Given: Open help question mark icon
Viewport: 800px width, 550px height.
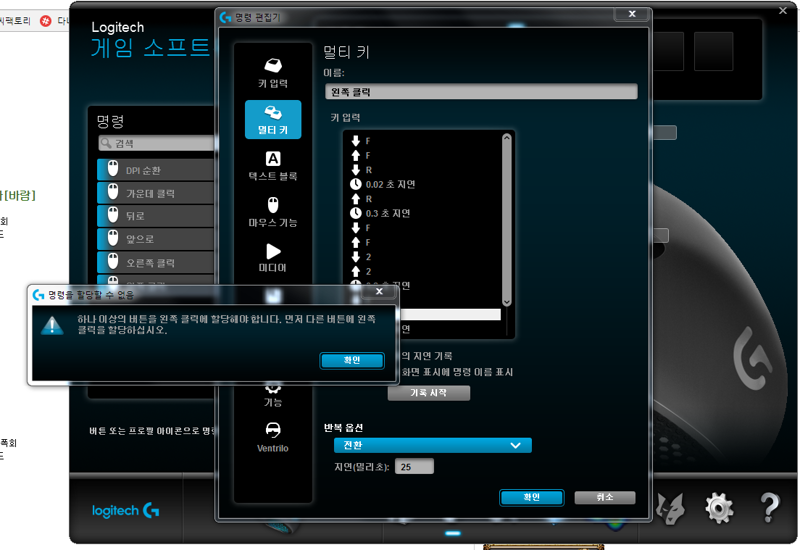Looking at the screenshot, I should 769,507.
